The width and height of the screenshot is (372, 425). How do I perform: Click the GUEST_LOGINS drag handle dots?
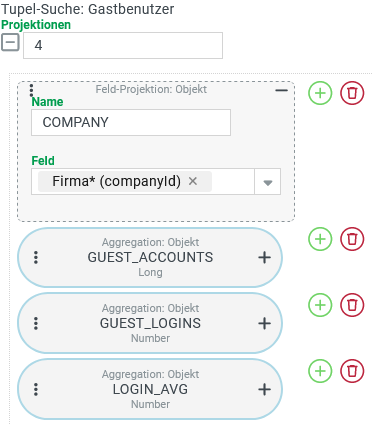point(36,323)
